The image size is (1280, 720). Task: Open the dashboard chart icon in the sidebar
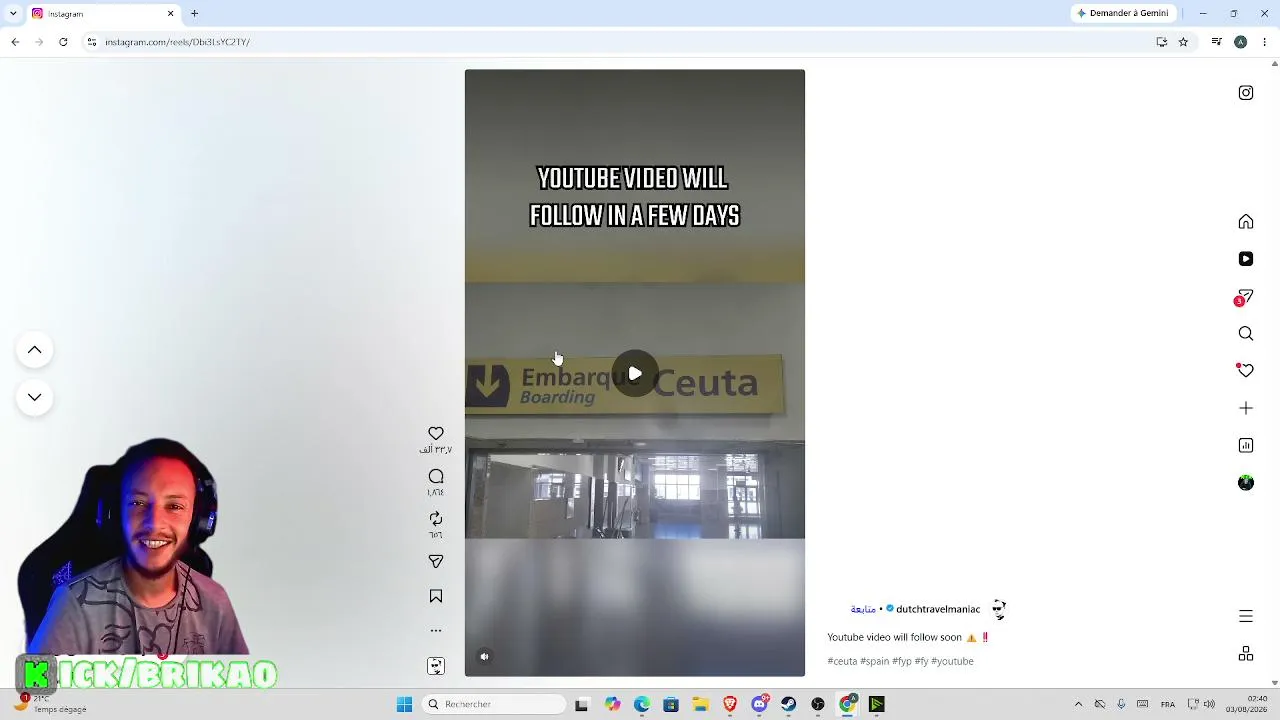tap(1246, 445)
